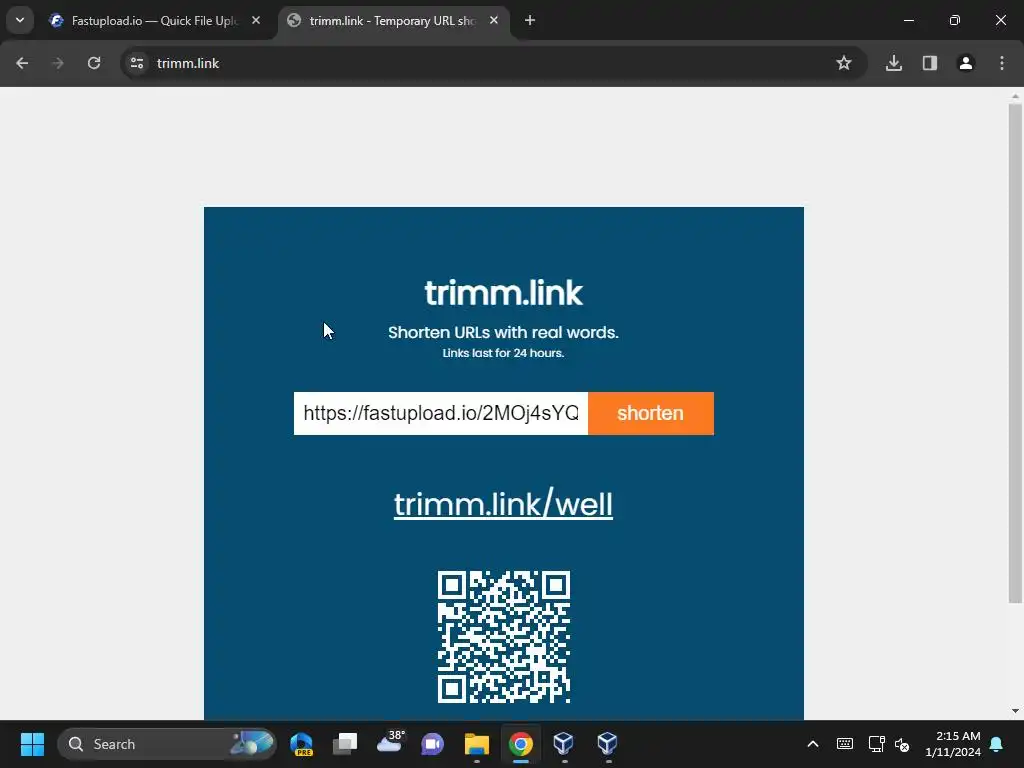The image size is (1024, 768).
Task: Open Chrome three-dot menu
Action: (1002, 63)
